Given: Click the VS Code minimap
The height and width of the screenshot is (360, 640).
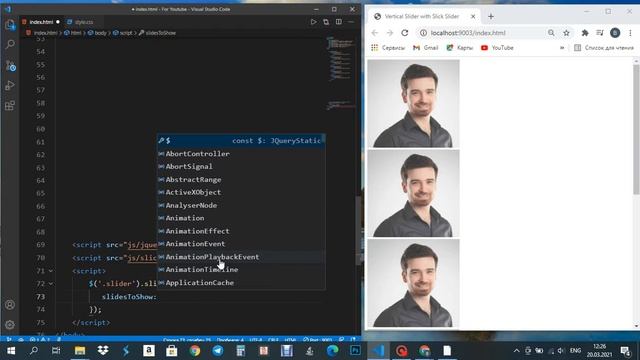Looking at the screenshot, I should [340, 73].
